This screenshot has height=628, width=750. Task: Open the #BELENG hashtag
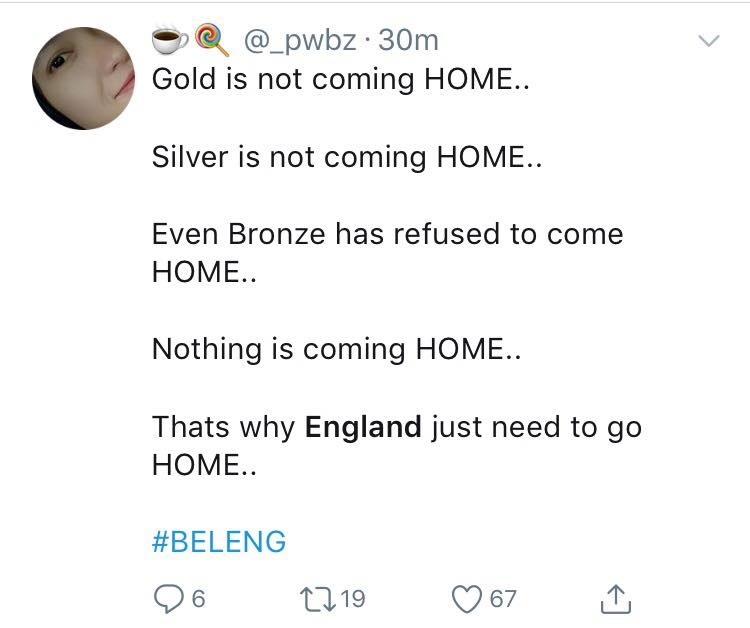pos(219,541)
